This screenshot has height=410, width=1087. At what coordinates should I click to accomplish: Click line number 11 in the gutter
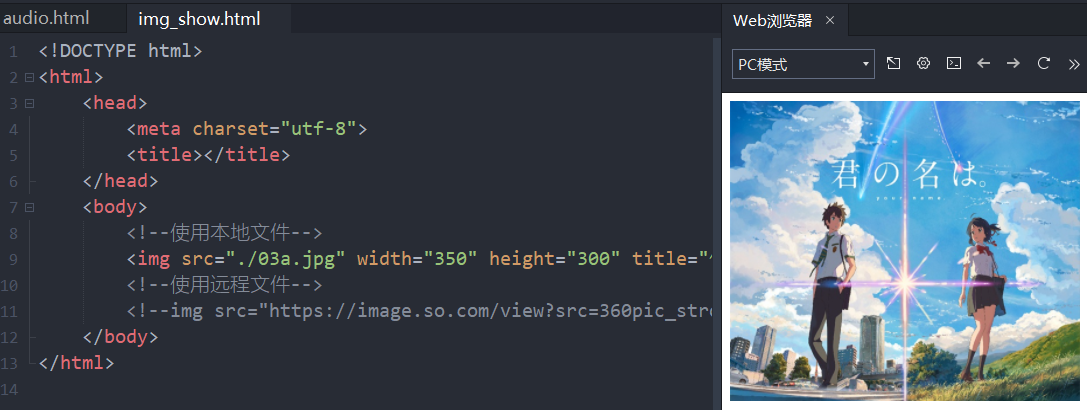(x=10, y=311)
